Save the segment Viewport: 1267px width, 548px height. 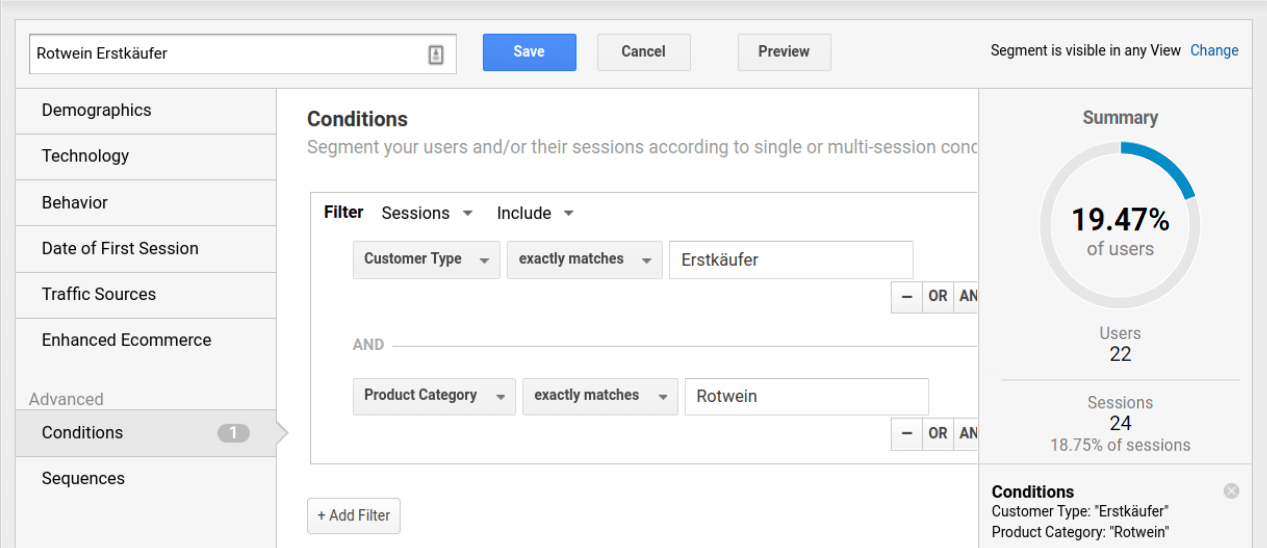click(x=529, y=52)
